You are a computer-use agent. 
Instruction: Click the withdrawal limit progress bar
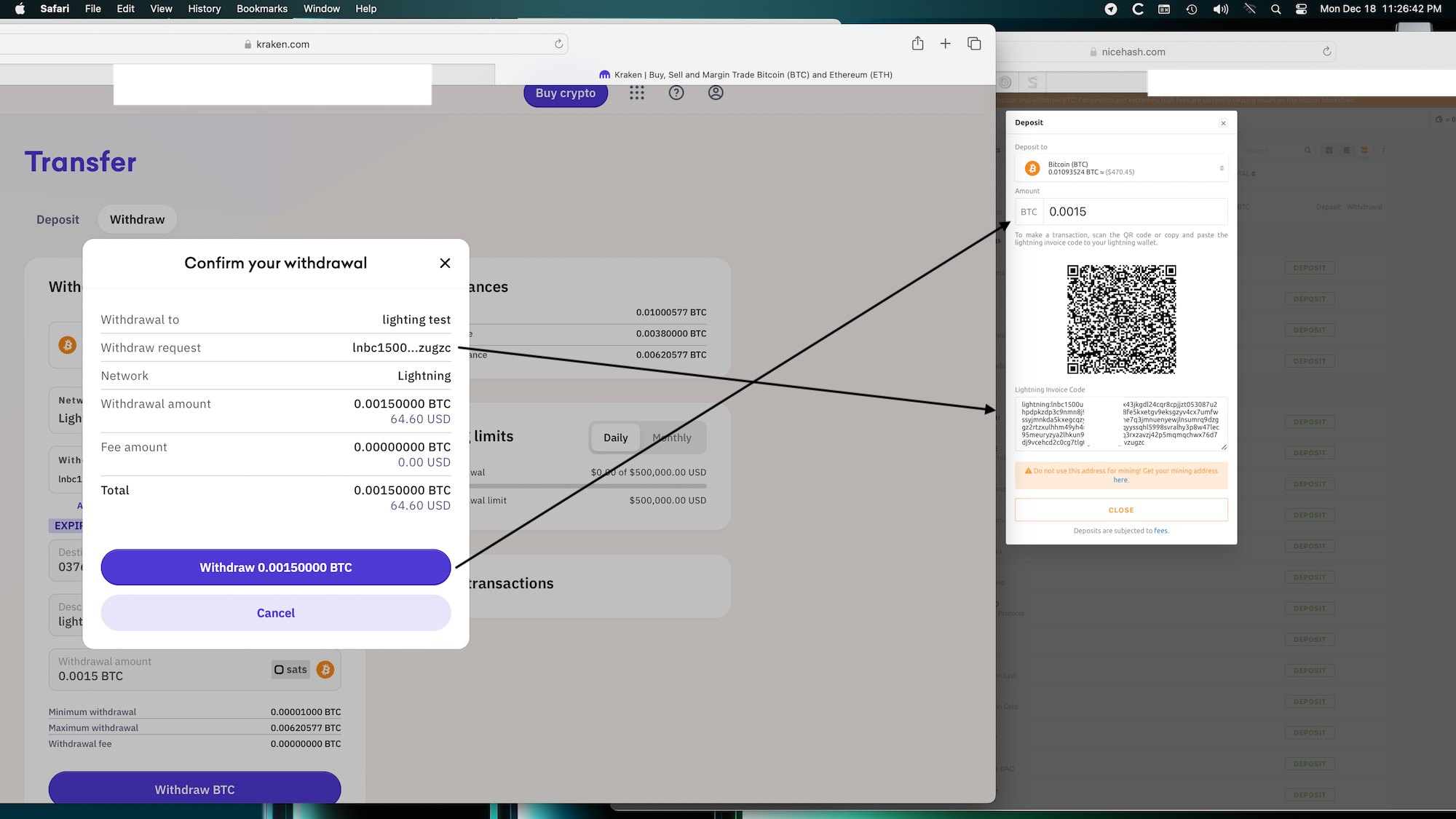[588, 486]
